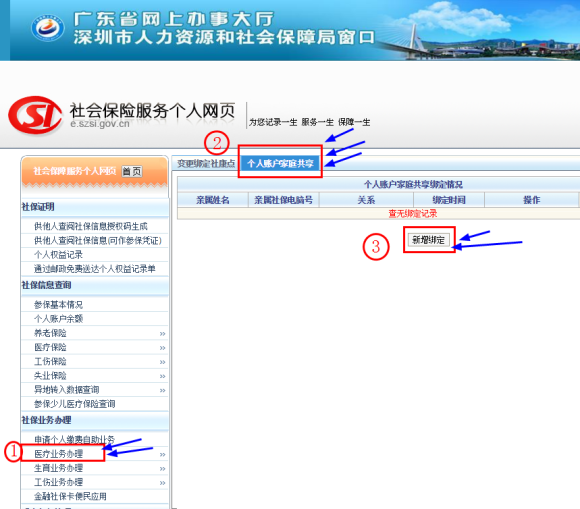This screenshot has height=509, width=580.
Task: Click the 关系 column header
Action: coord(366,200)
